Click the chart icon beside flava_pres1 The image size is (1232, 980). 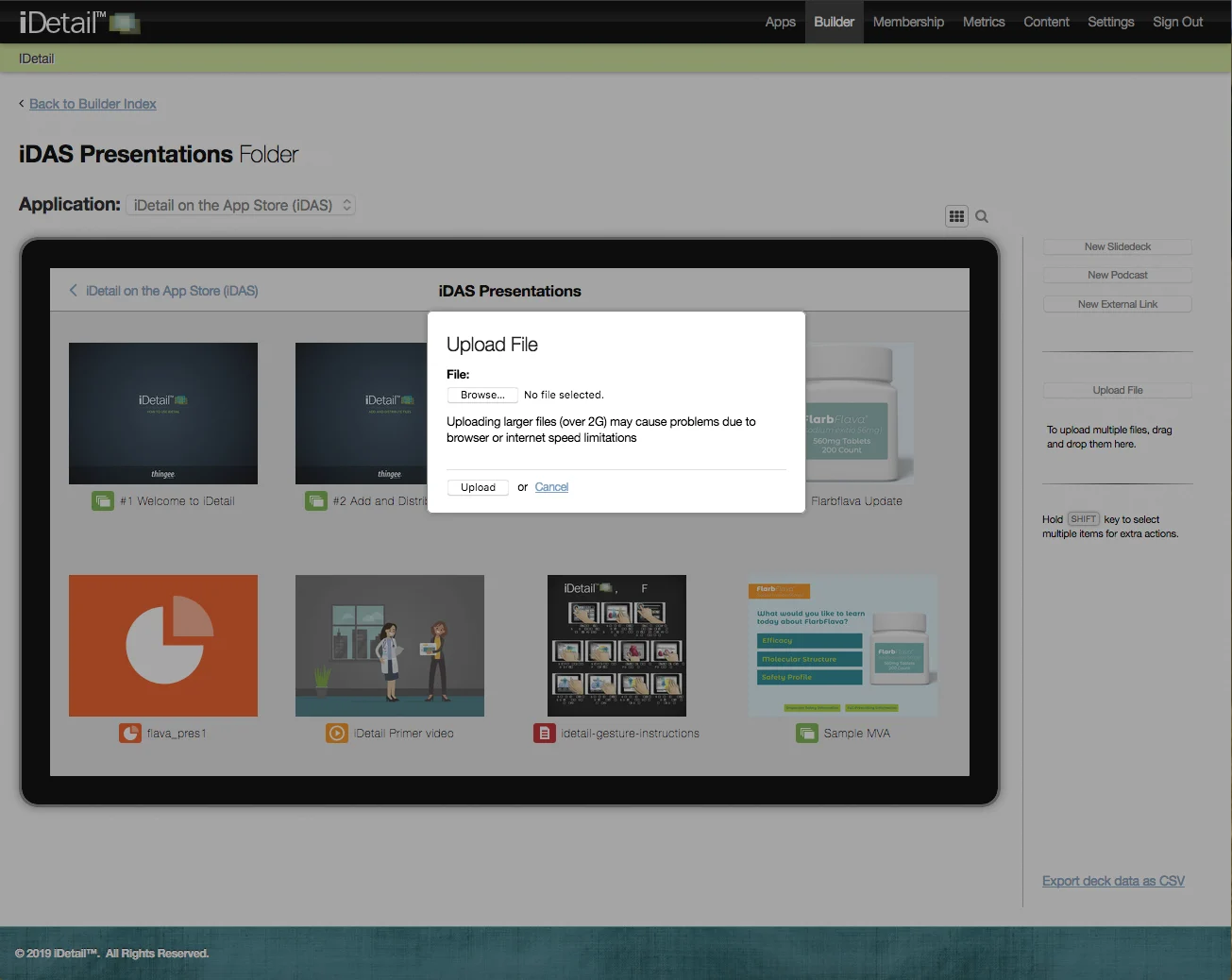point(130,734)
